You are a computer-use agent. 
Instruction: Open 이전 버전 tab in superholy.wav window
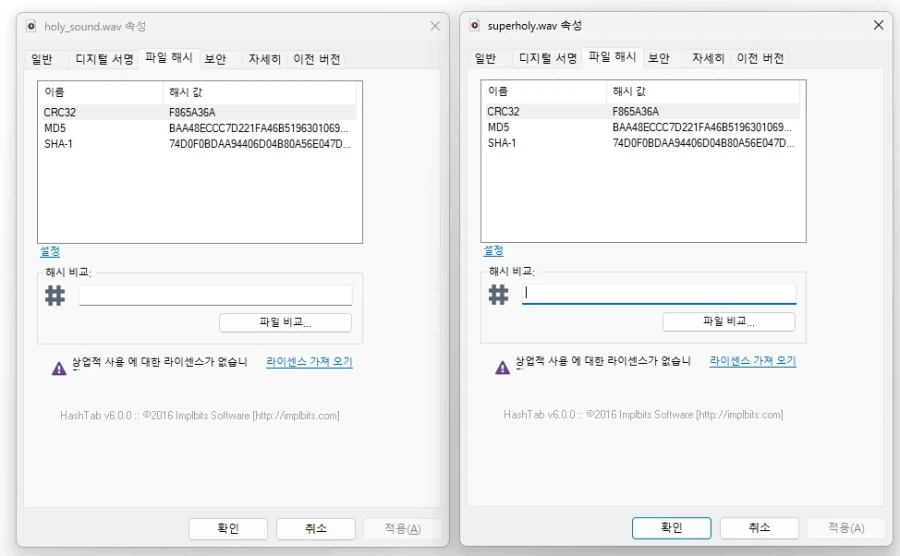point(760,58)
